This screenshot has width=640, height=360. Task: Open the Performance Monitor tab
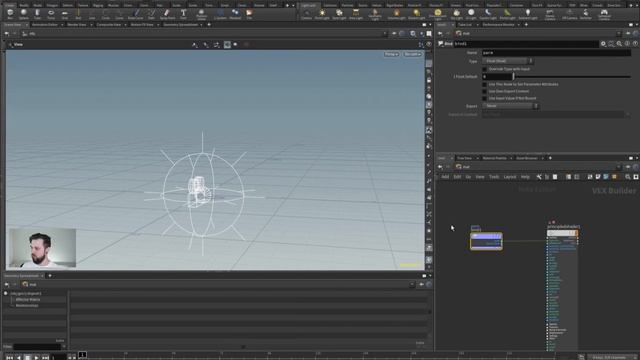click(x=498, y=25)
